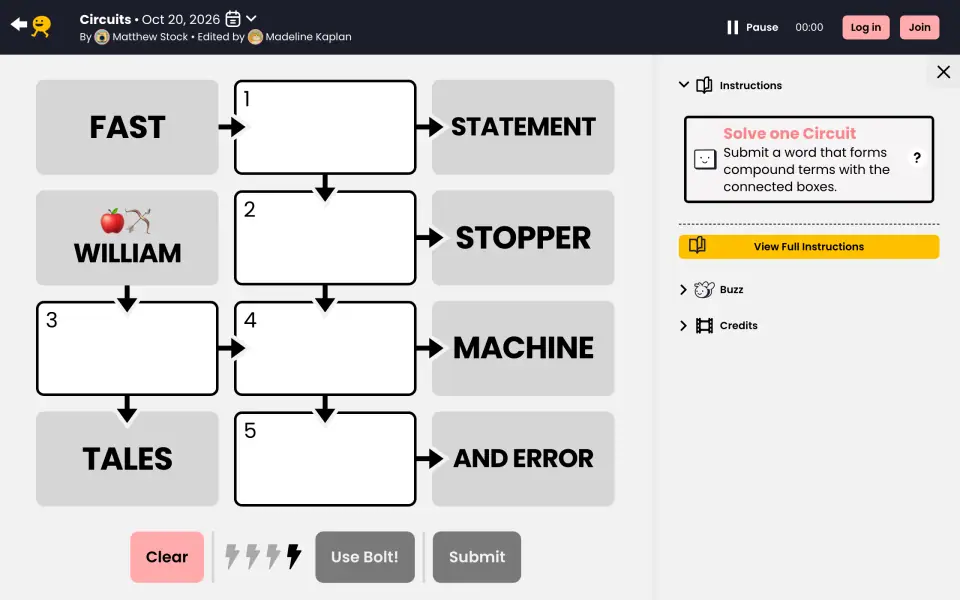Collapse the Instructions section chevron
Screen dimensions: 960x600
[x=684, y=84]
